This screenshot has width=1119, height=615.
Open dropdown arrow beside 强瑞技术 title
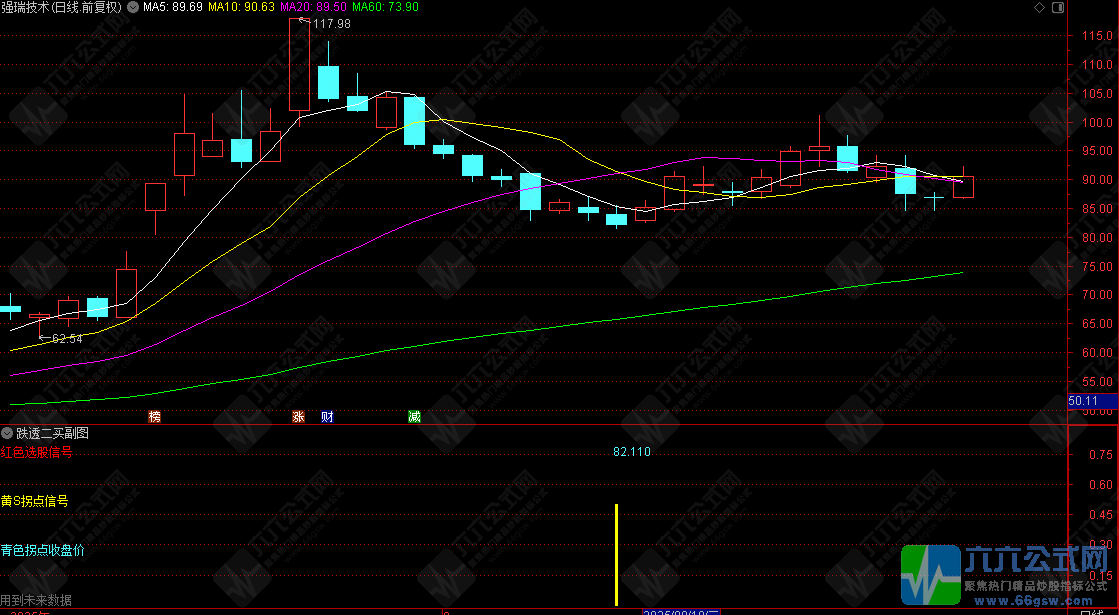(x=133, y=7)
